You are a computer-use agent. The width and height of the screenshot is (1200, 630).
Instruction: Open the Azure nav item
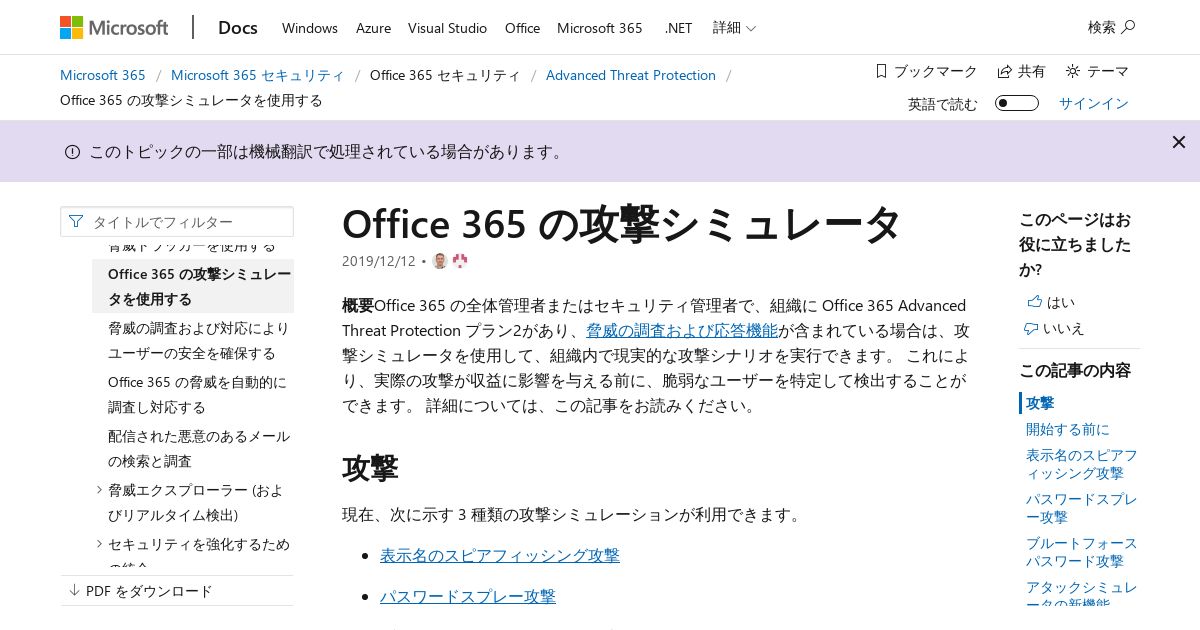point(373,28)
